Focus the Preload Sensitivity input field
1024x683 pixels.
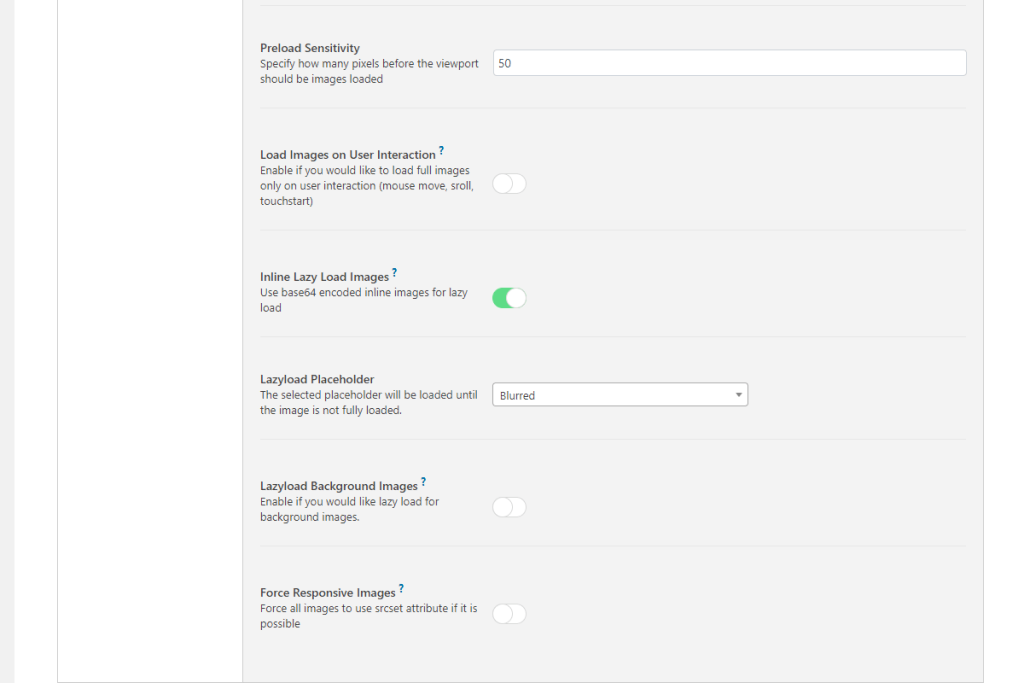coord(729,63)
